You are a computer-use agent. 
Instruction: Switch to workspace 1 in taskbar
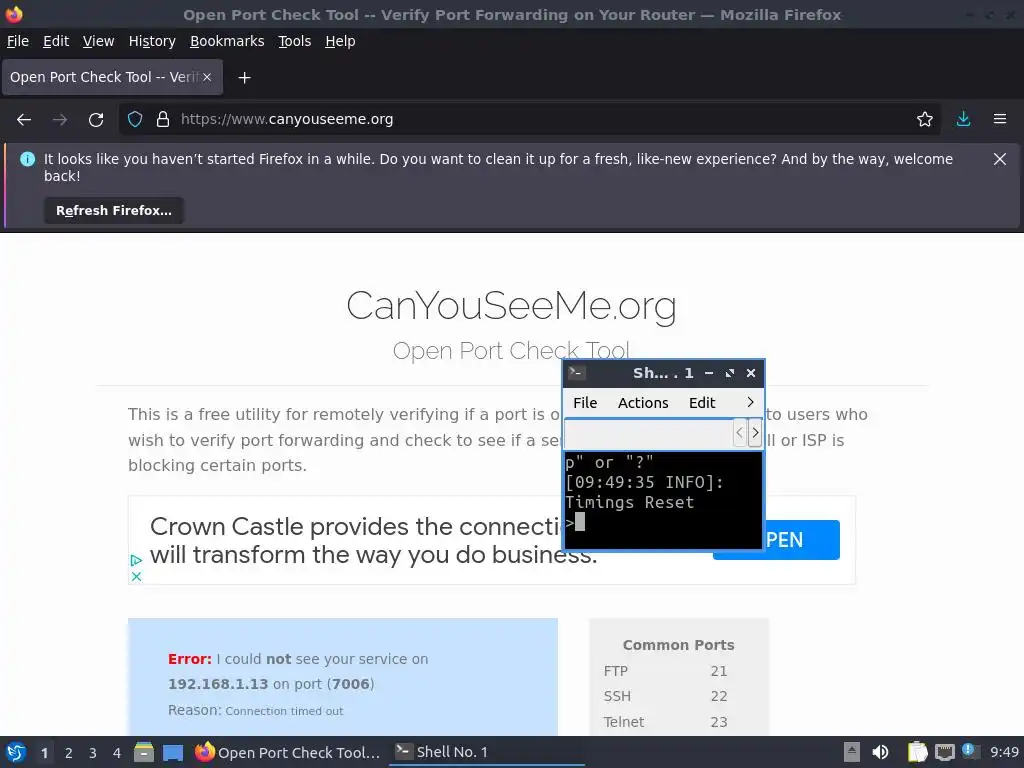tap(44, 753)
